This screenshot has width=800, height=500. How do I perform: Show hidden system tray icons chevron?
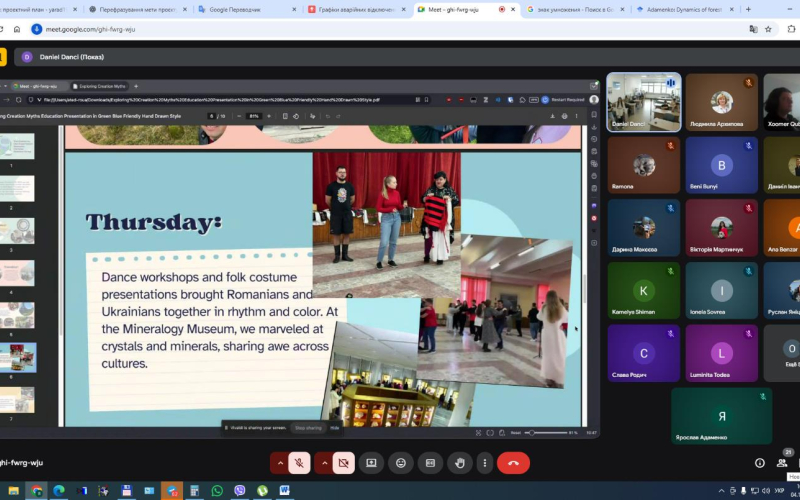pyautogui.click(x=721, y=491)
